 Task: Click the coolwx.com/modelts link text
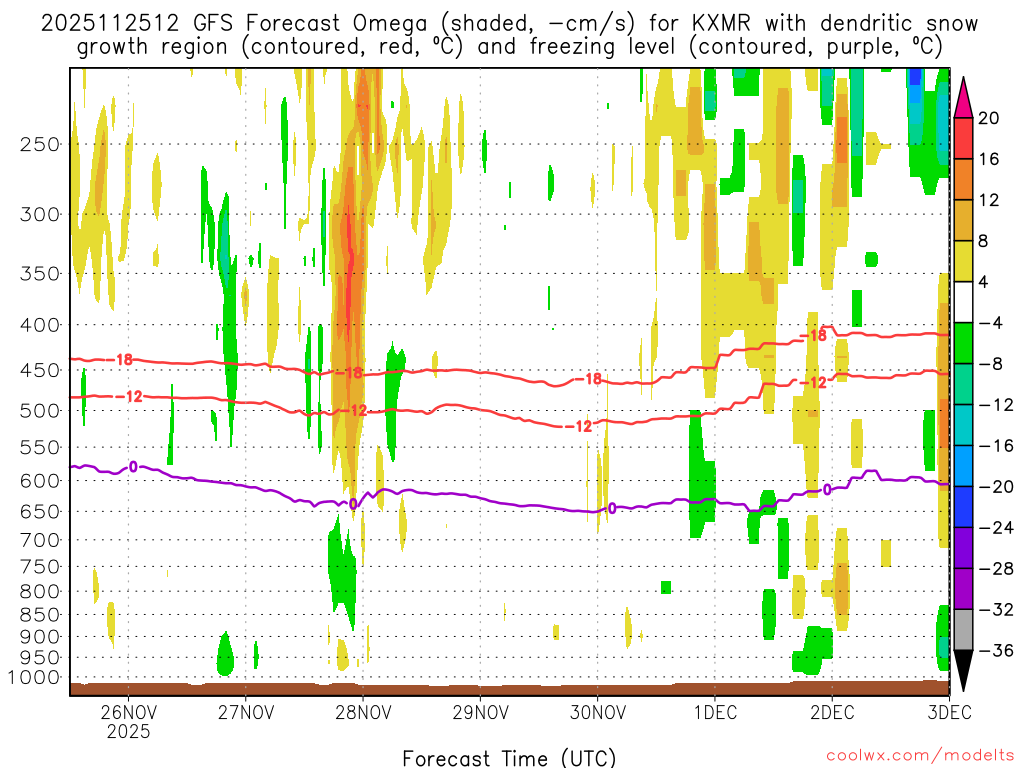pos(920,756)
